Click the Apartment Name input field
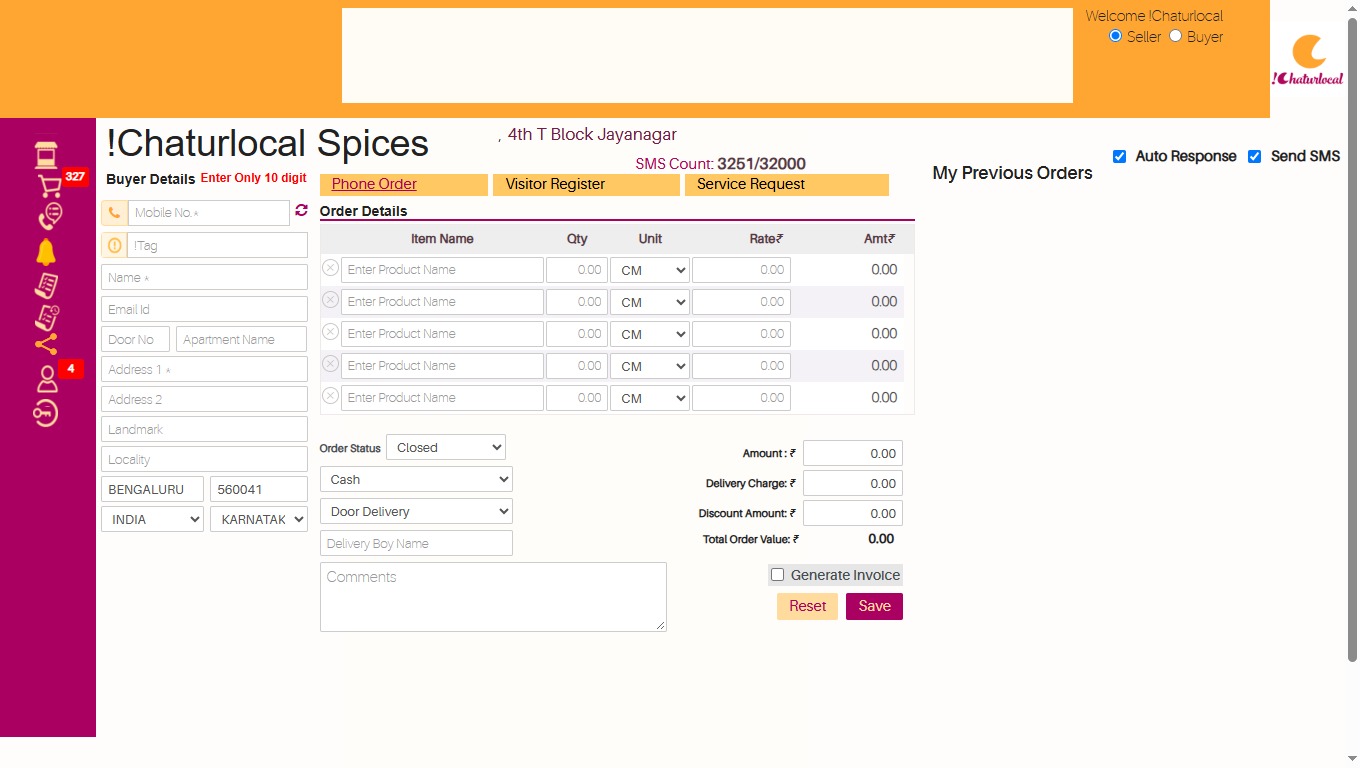 [241, 339]
